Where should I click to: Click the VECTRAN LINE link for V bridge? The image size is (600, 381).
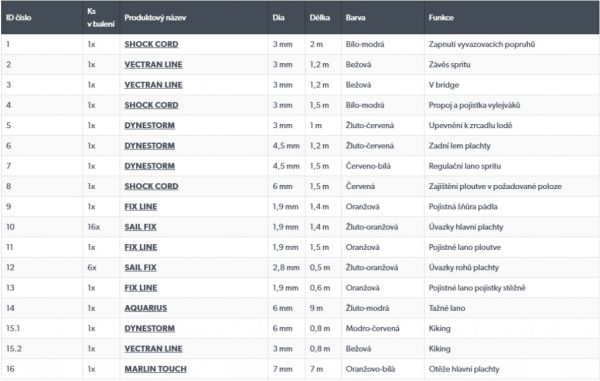coord(153,85)
